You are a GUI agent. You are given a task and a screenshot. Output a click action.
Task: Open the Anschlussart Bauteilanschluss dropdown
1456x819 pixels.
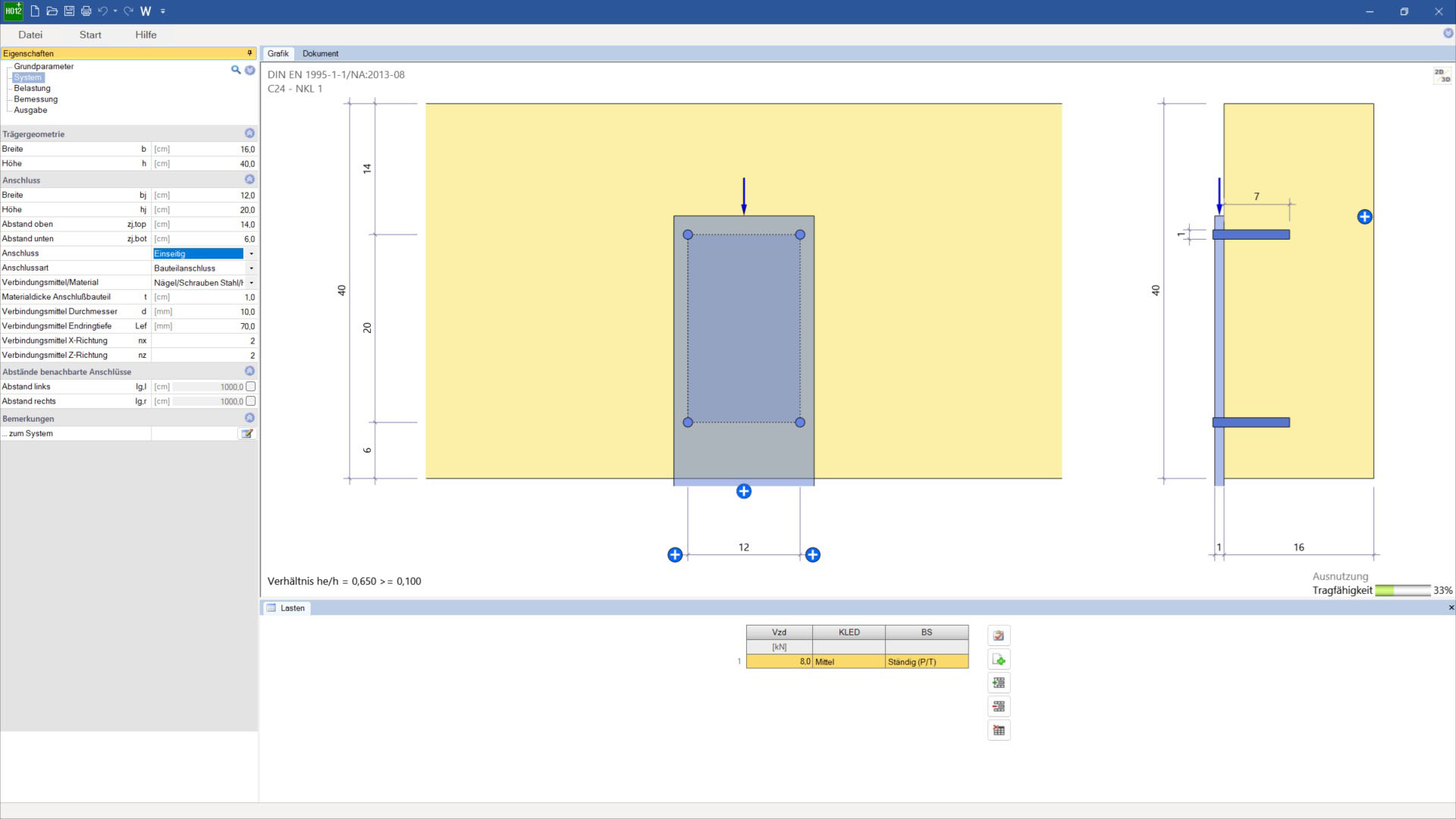251,268
